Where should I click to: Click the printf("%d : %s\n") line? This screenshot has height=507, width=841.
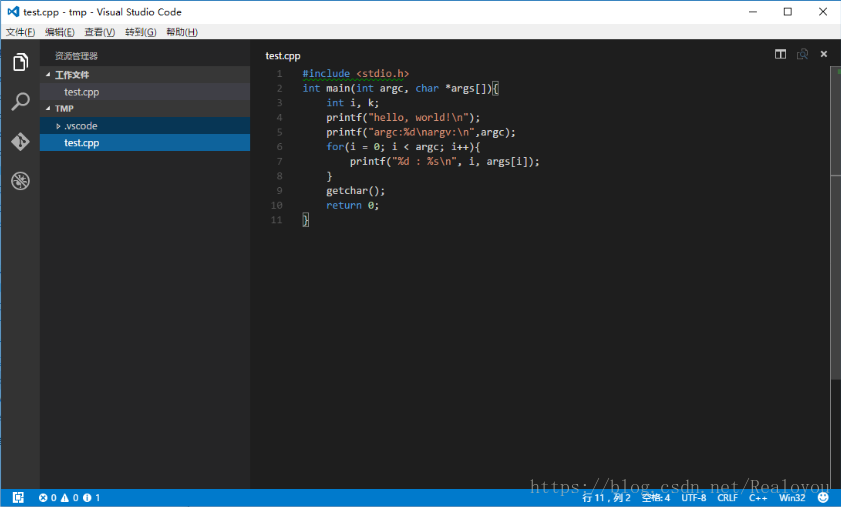coord(445,161)
